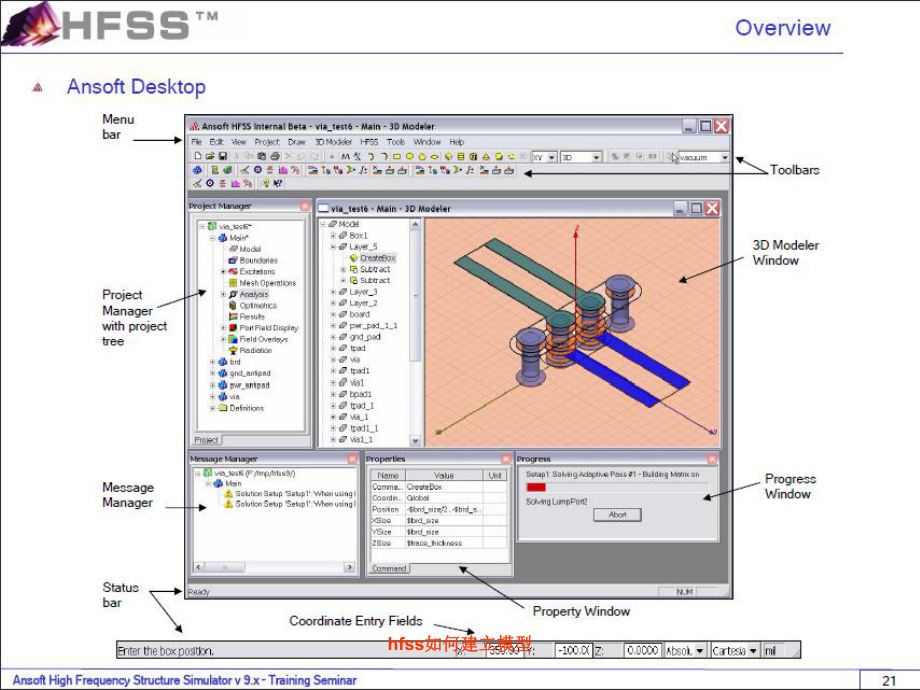Click Message Manager horizontal scroll right arrow
Image resolution: width=920 pixels, height=690 pixels.
[x=350, y=567]
